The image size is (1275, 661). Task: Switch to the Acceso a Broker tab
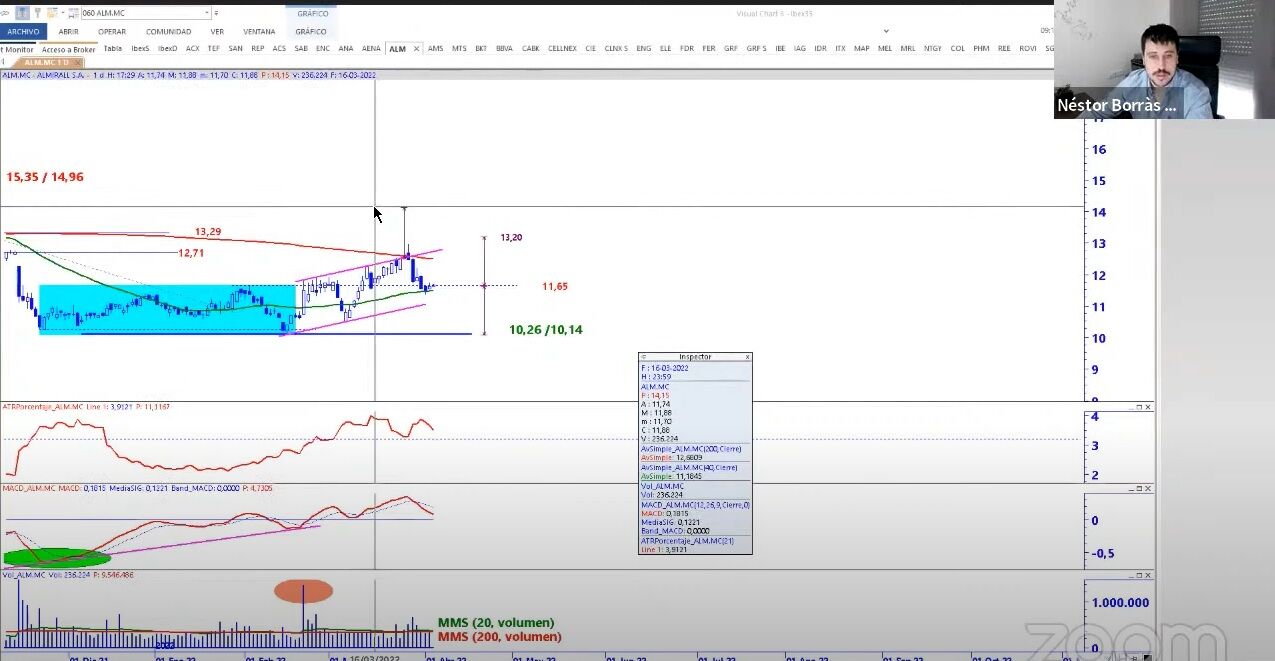click(69, 48)
